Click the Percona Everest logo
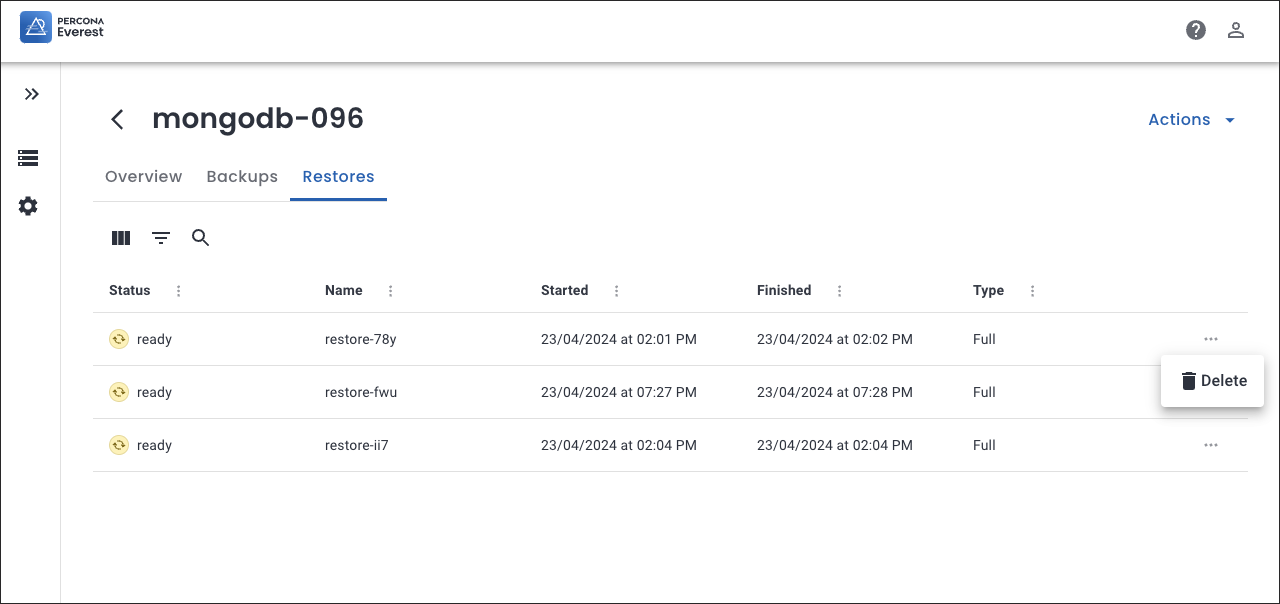This screenshot has width=1280, height=604. (x=62, y=27)
